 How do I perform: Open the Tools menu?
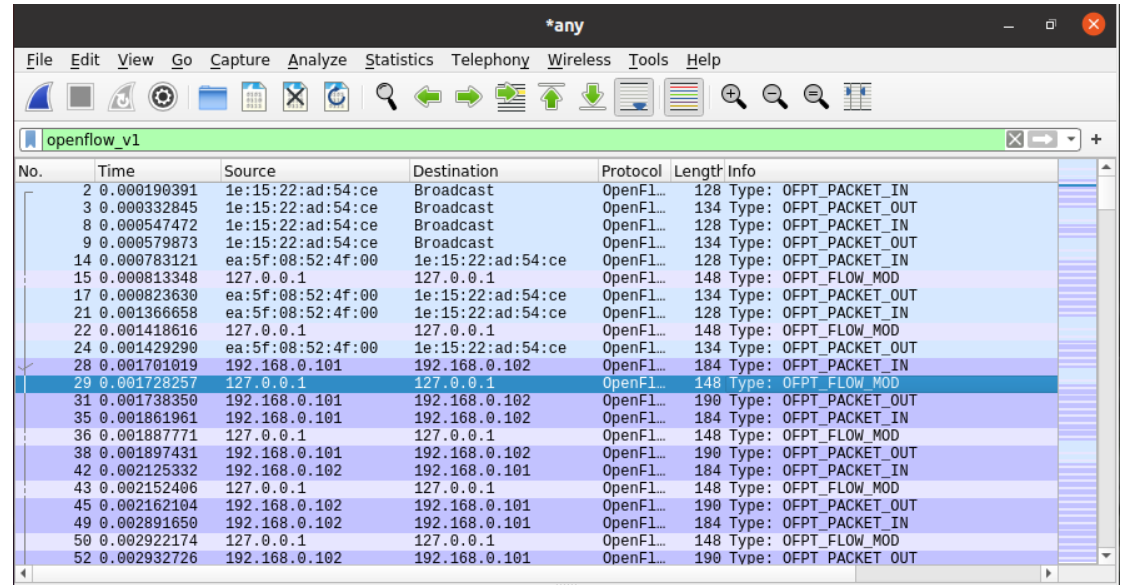[x=648, y=60]
